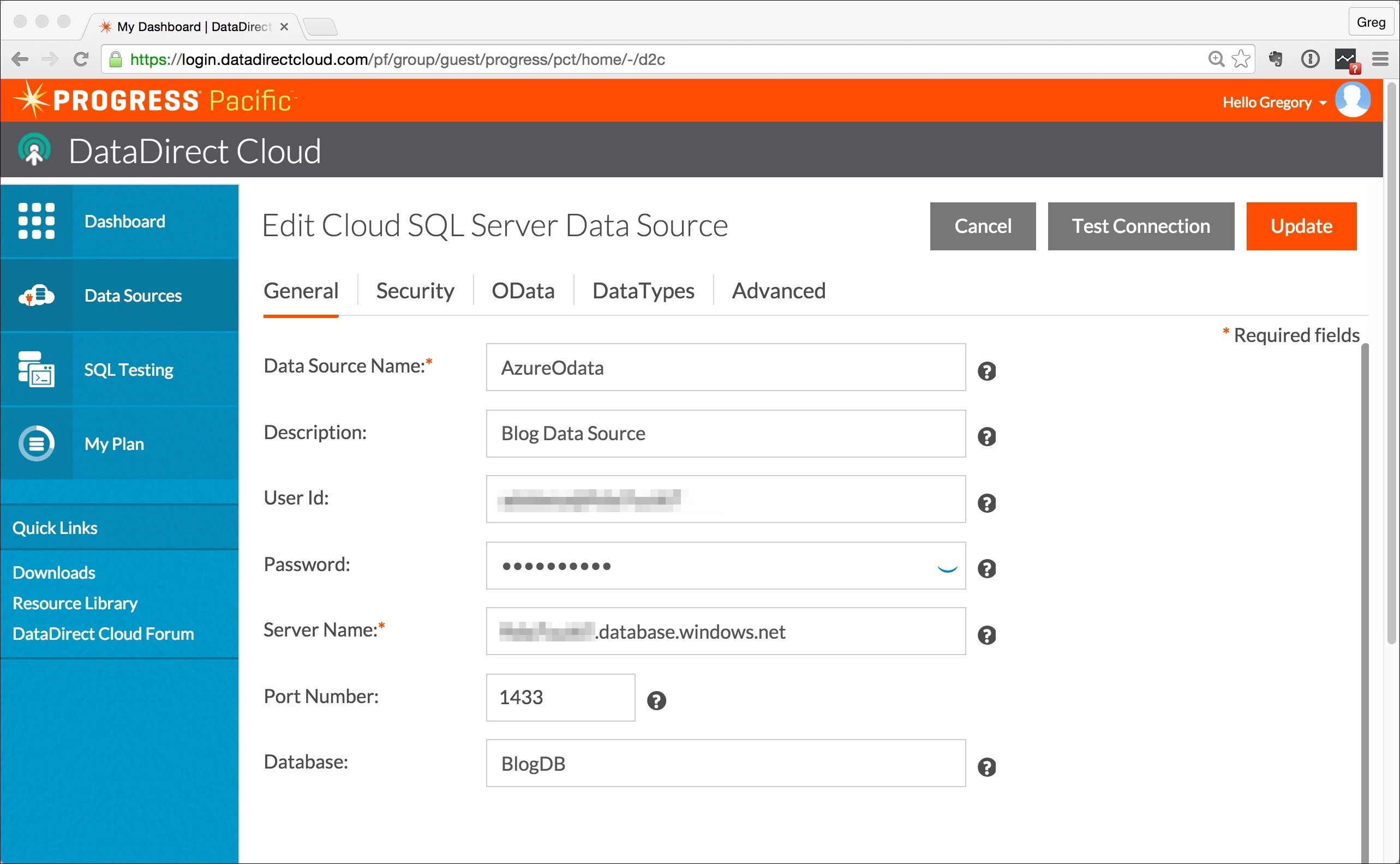Show help for Port Number field

656,700
